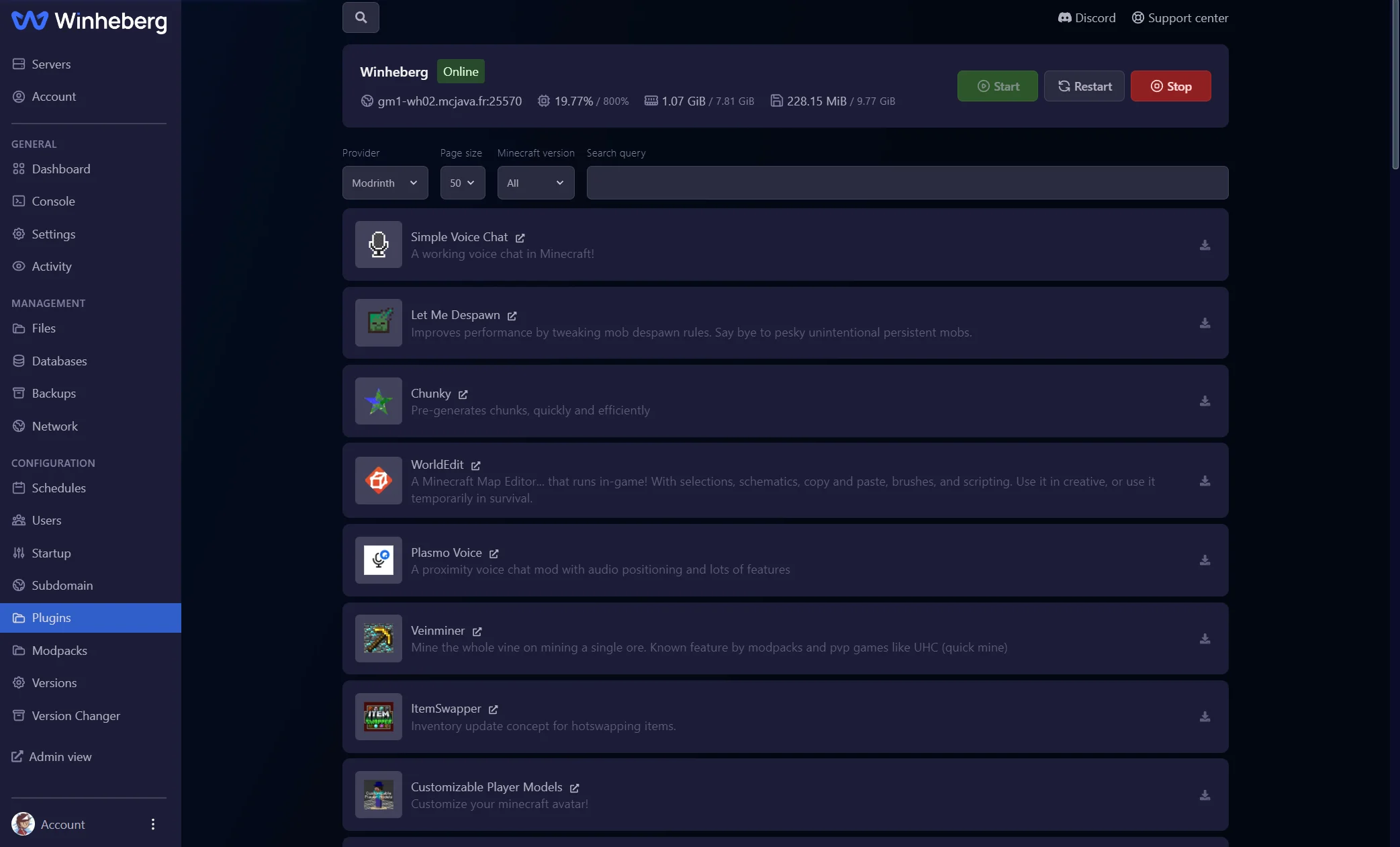Image resolution: width=1400 pixels, height=847 pixels.
Task: Open Veinminer external link icon
Action: [477, 631]
